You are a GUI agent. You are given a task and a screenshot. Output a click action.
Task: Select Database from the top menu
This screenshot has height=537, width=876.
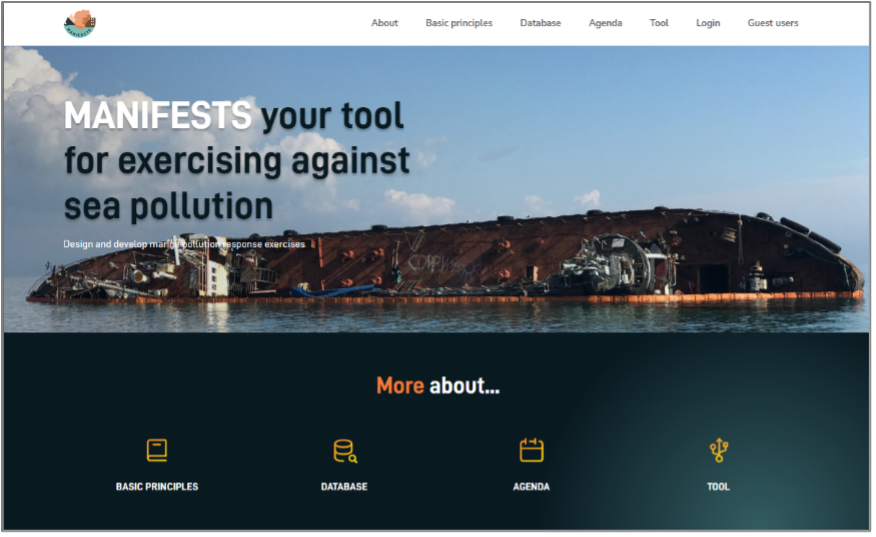pyautogui.click(x=540, y=23)
